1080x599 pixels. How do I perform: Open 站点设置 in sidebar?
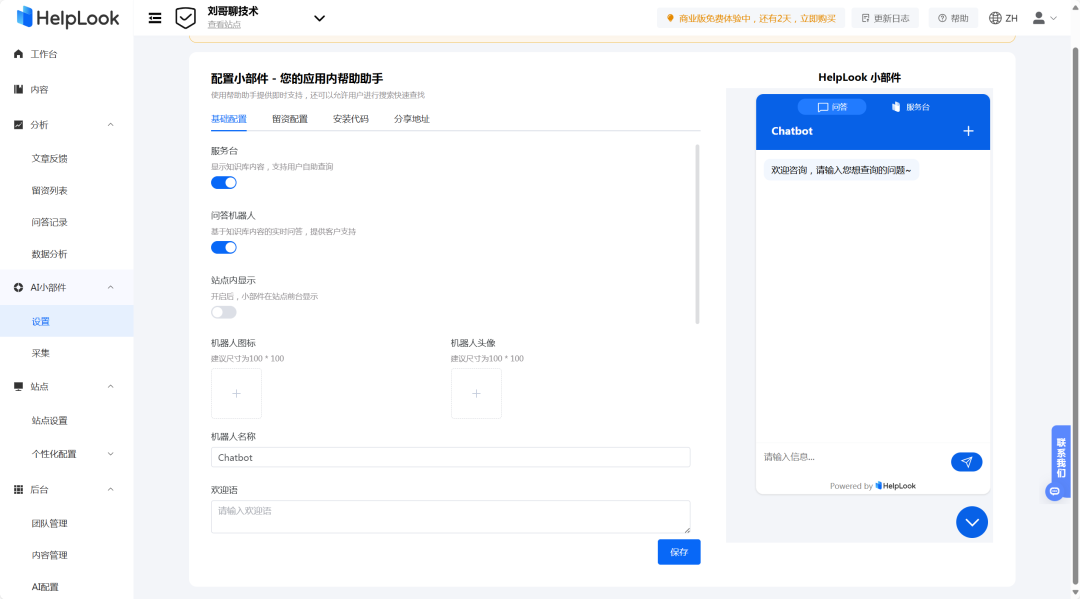pyautogui.click(x=50, y=421)
